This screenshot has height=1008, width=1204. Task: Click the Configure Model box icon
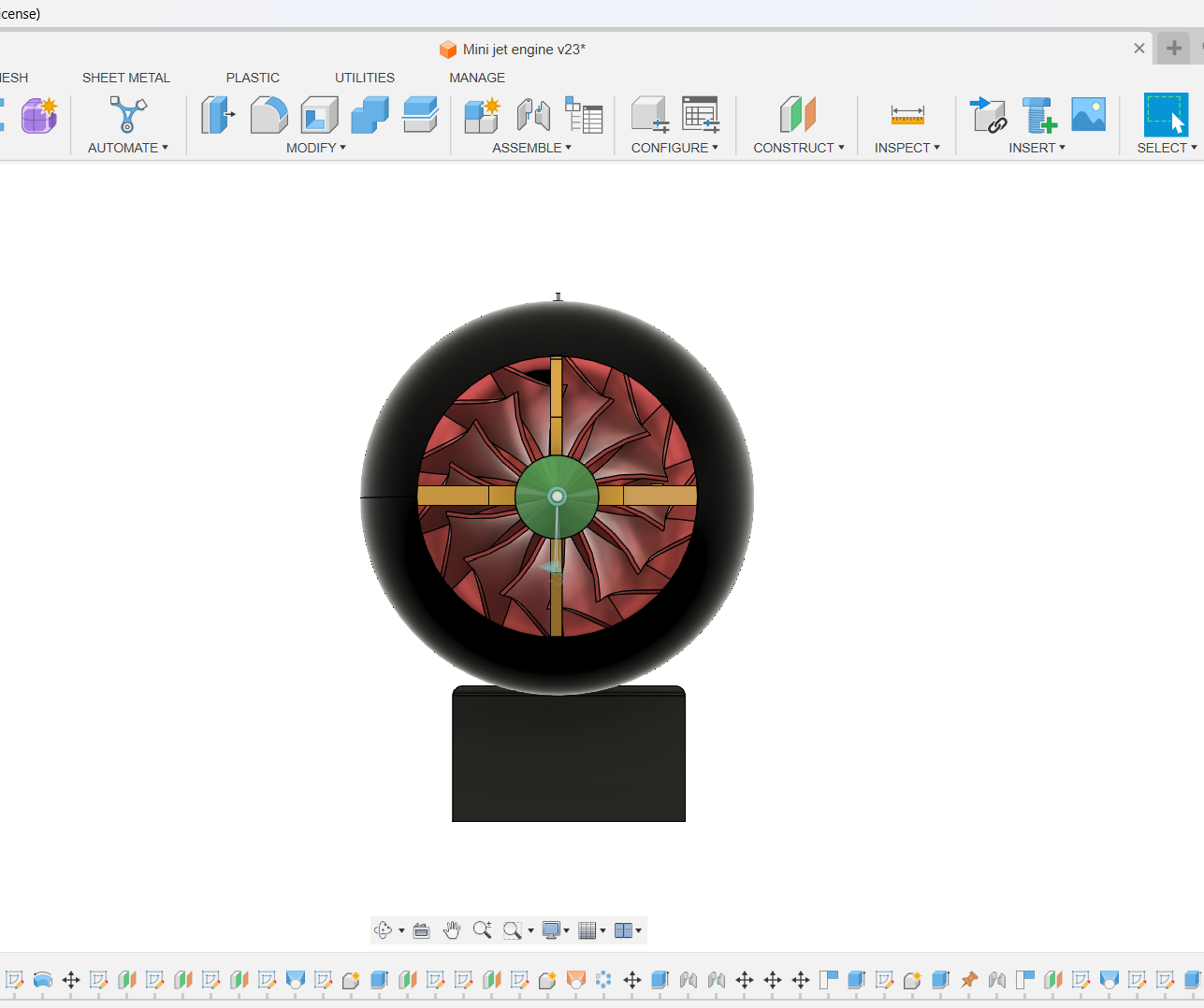click(650, 115)
